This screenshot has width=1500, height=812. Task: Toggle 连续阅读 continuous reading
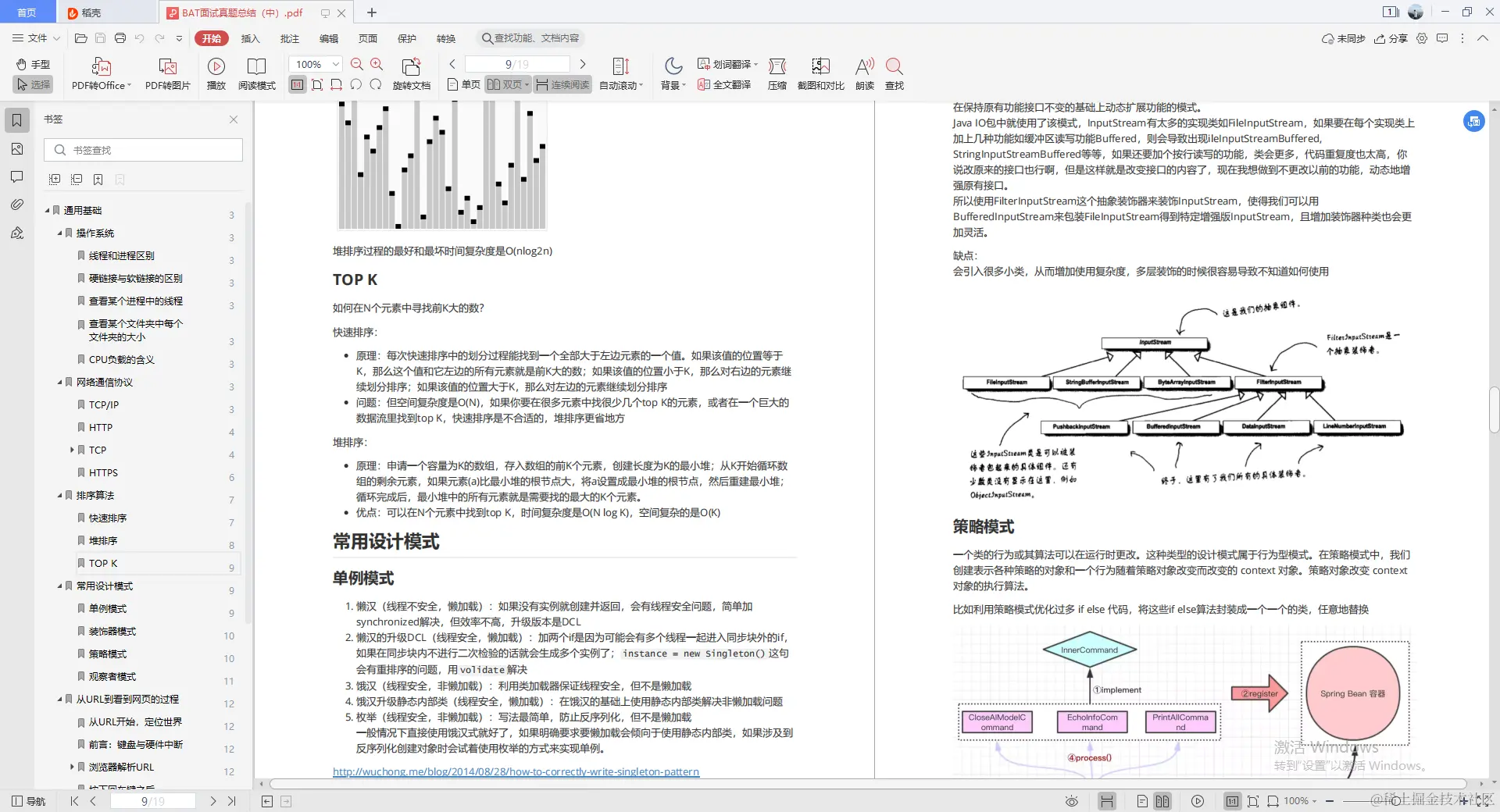562,84
